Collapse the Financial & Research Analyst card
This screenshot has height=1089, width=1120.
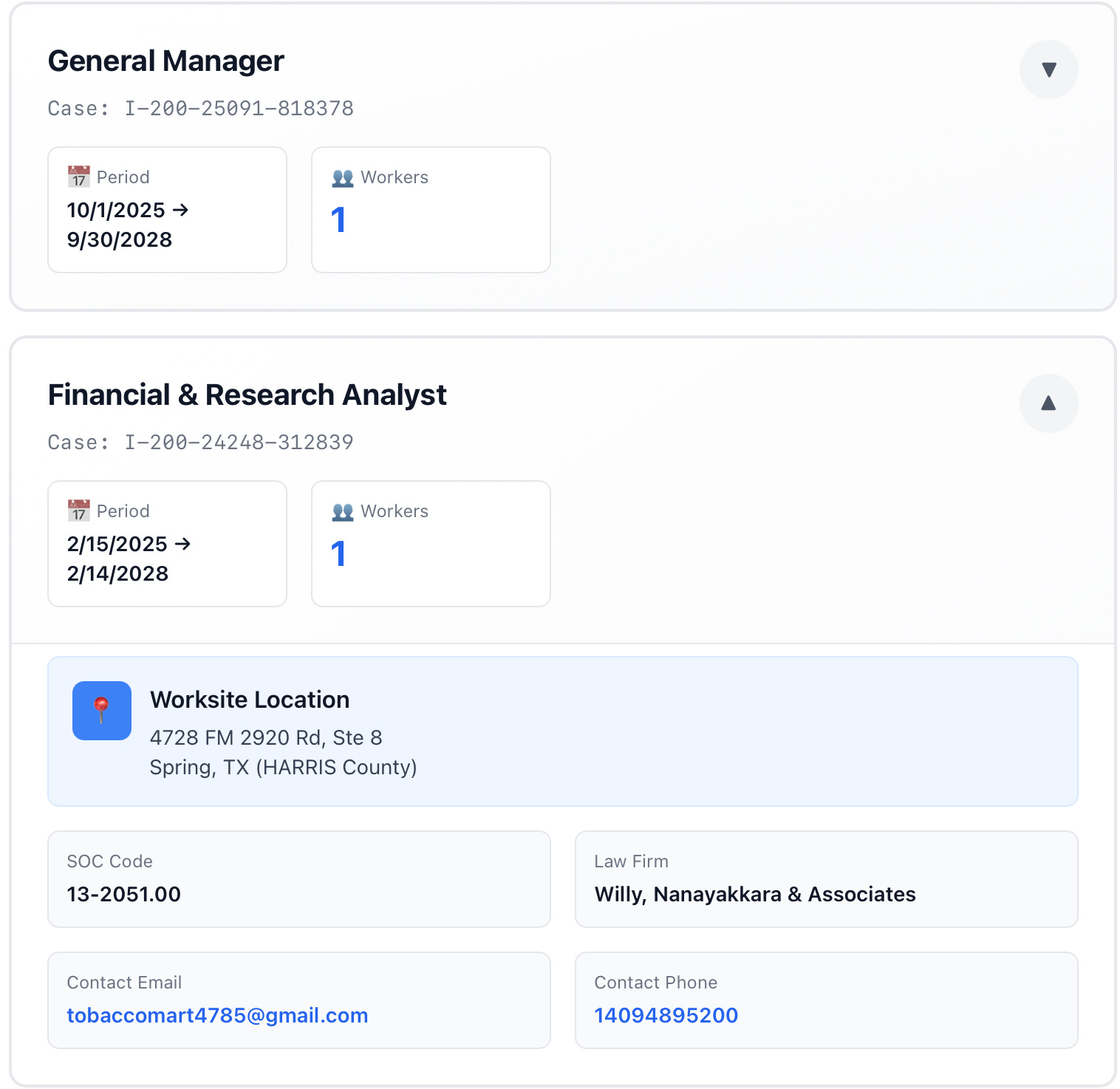1048,403
